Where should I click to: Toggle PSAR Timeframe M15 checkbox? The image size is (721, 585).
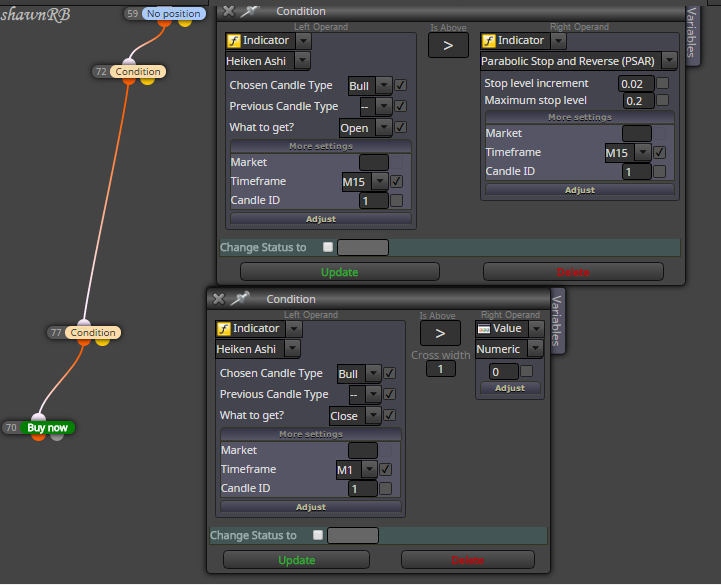click(x=659, y=152)
